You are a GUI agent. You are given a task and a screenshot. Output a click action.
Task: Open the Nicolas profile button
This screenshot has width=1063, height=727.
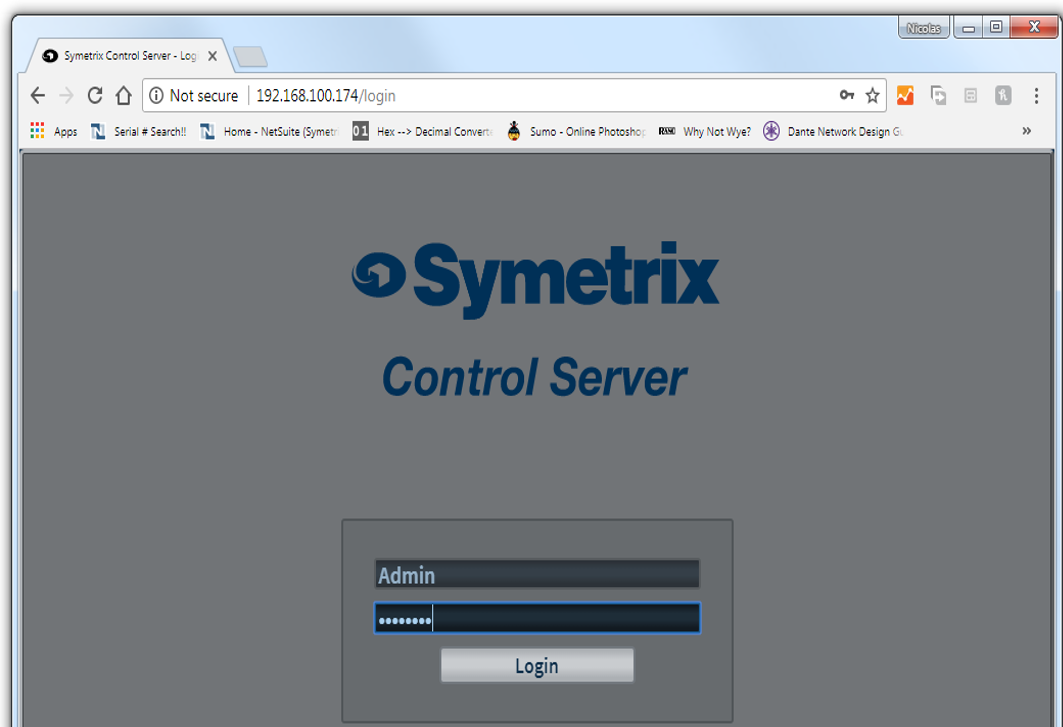(923, 28)
